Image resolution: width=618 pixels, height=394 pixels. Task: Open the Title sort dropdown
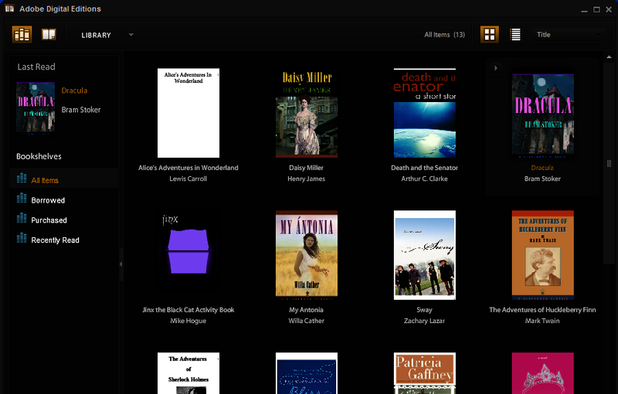click(568, 35)
